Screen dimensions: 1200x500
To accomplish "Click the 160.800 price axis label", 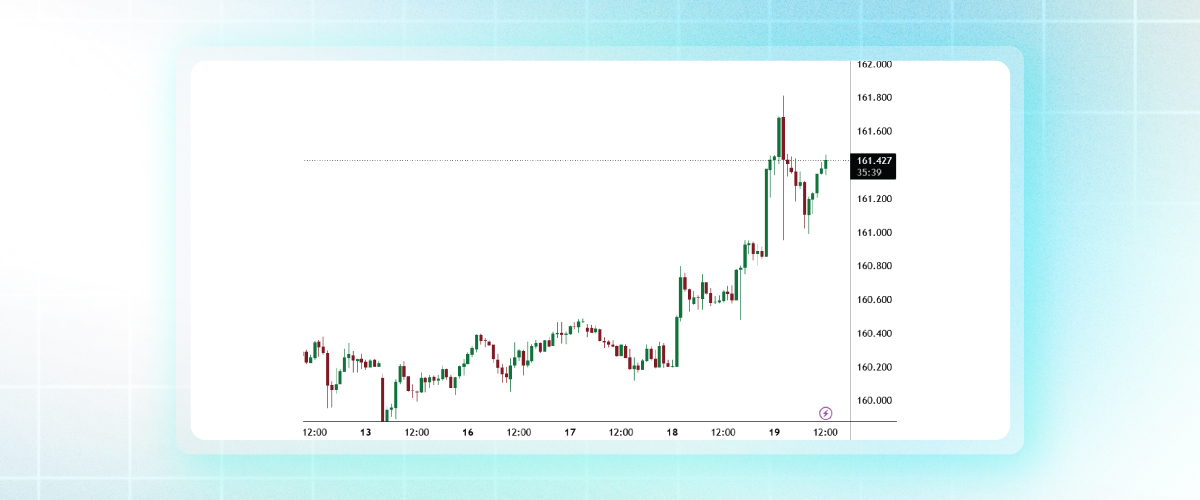I will [875, 266].
